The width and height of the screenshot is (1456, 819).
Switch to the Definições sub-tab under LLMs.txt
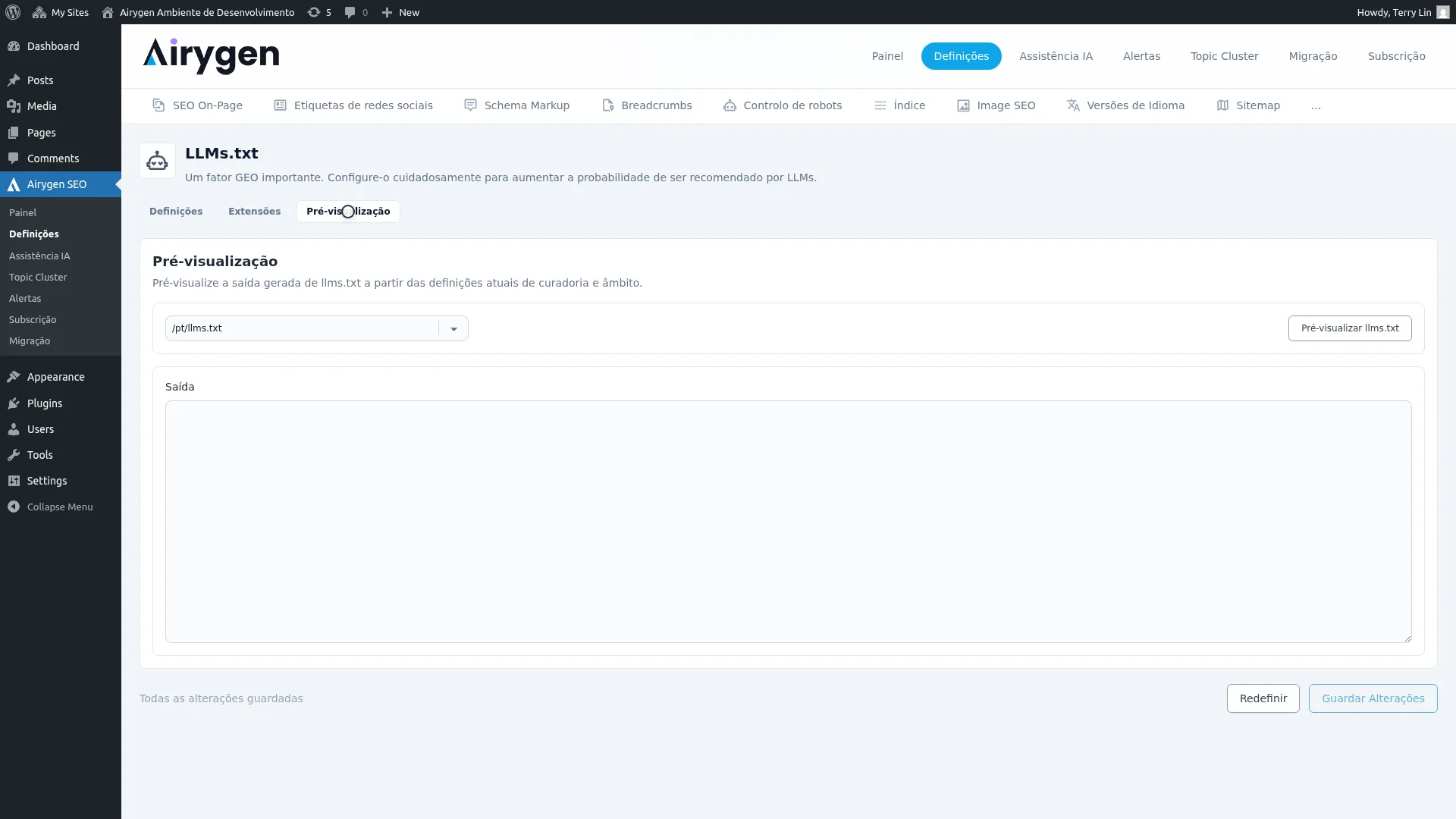coord(176,212)
